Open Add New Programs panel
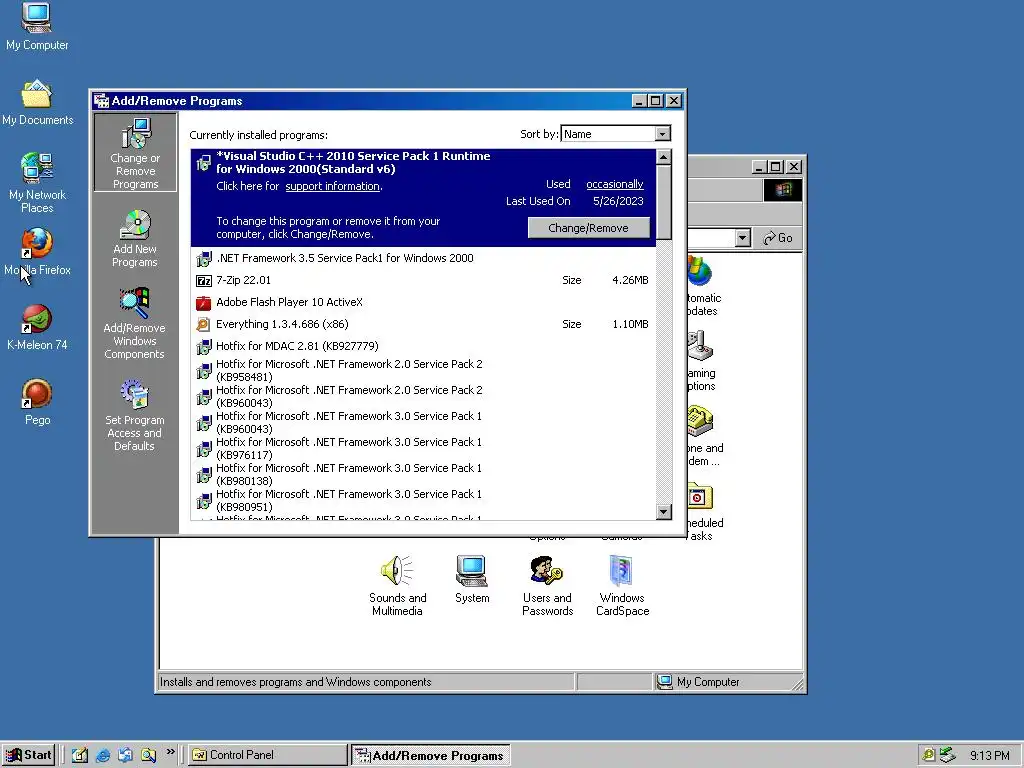This screenshot has width=1024, height=768. (135, 239)
